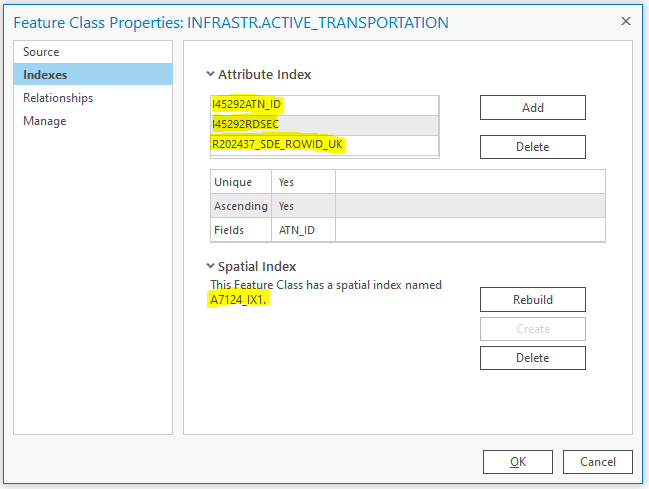Viewport: 649px width, 489px height.
Task: Close the Feature Class Properties window
Action: pos(626,21)
